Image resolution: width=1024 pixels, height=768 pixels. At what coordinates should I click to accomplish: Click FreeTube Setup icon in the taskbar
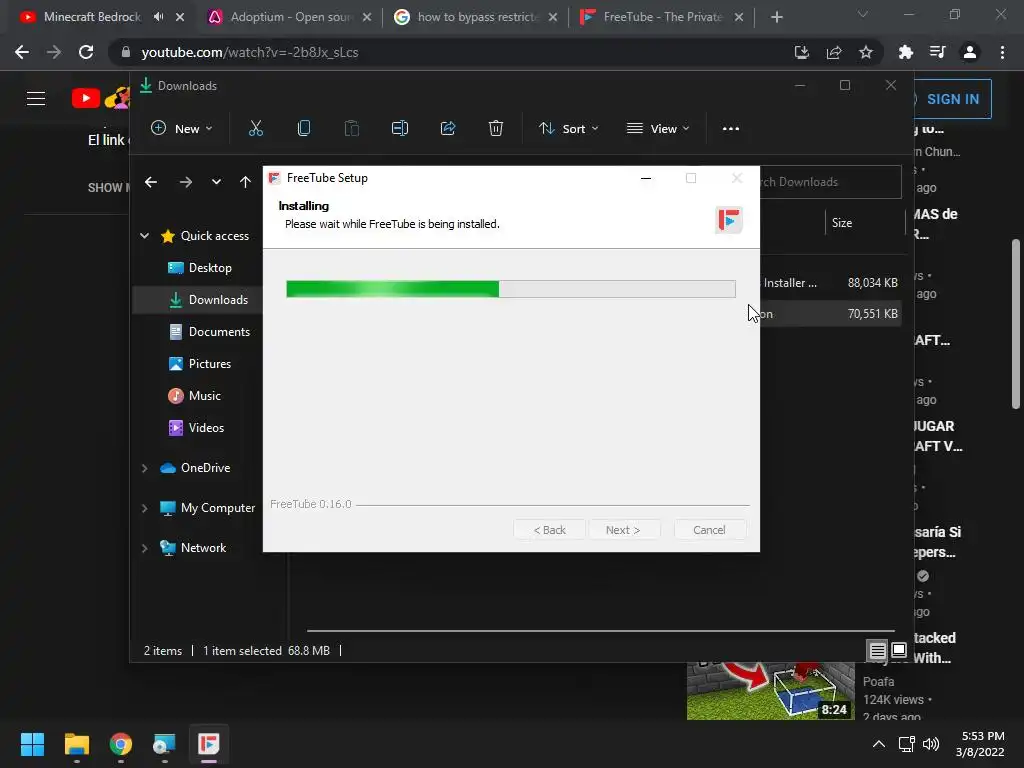(208, 744)
